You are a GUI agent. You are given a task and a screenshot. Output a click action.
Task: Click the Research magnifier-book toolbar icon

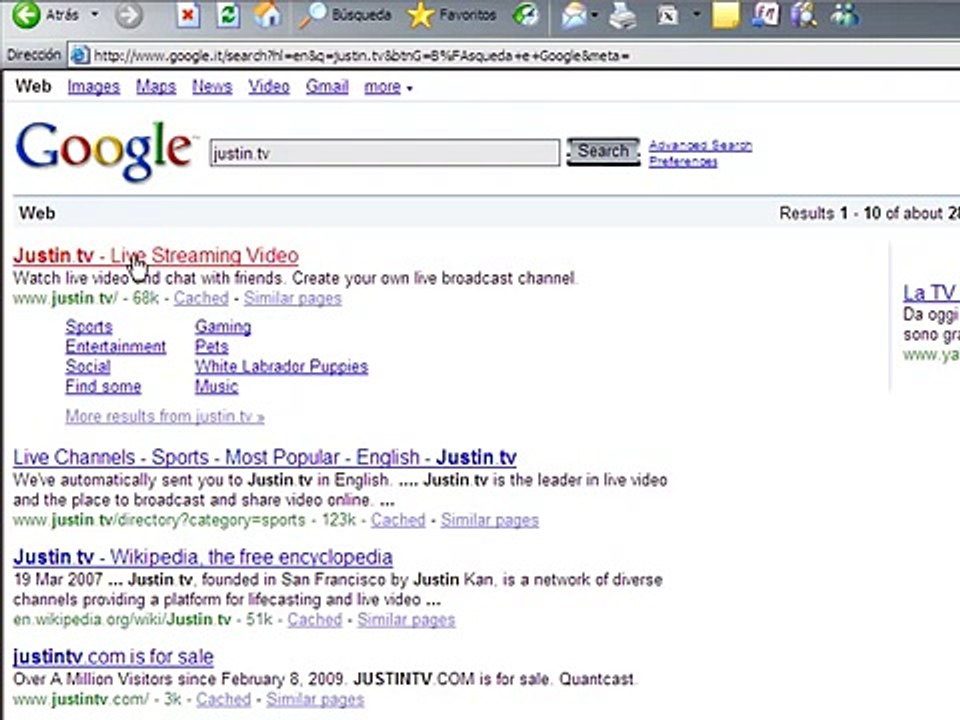[804, 15]
